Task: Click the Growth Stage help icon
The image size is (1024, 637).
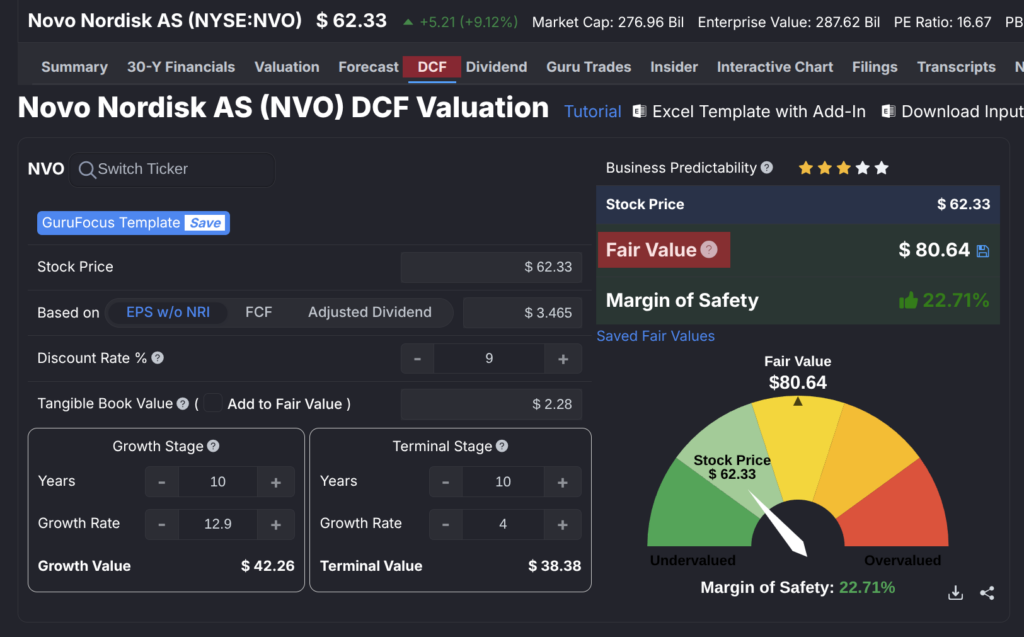Action: 213,447
